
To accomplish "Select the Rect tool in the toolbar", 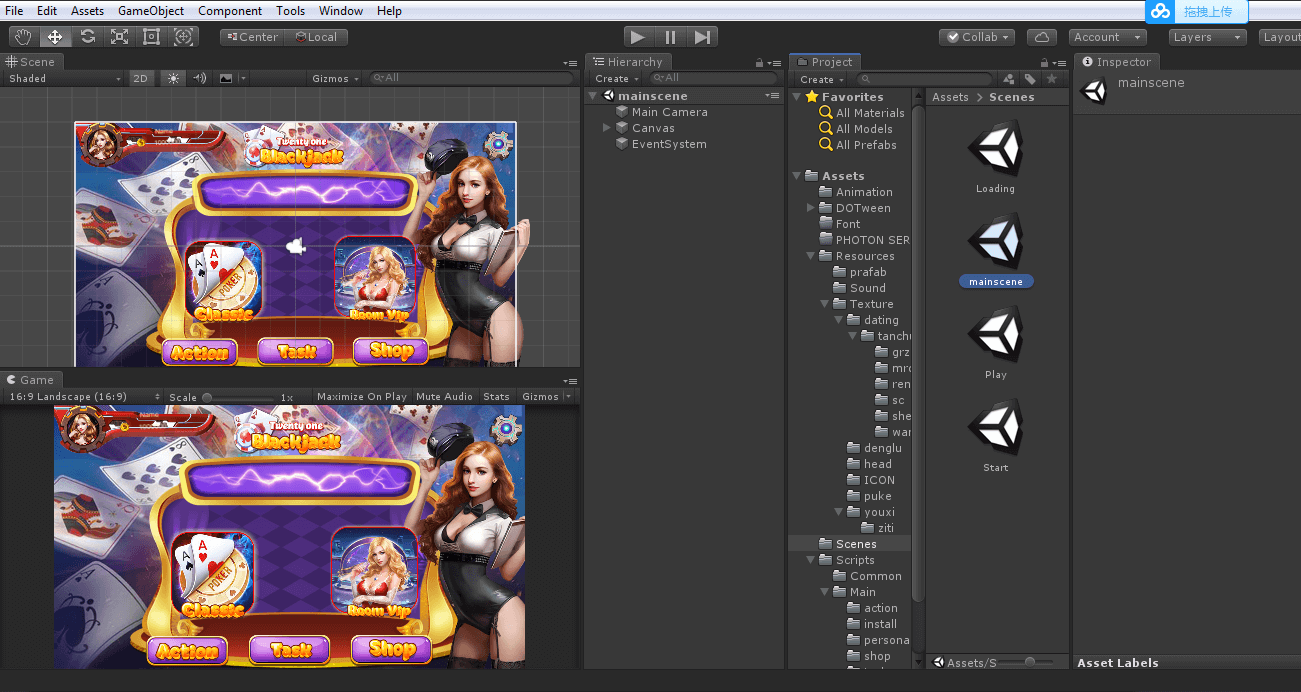I will 152,37.
